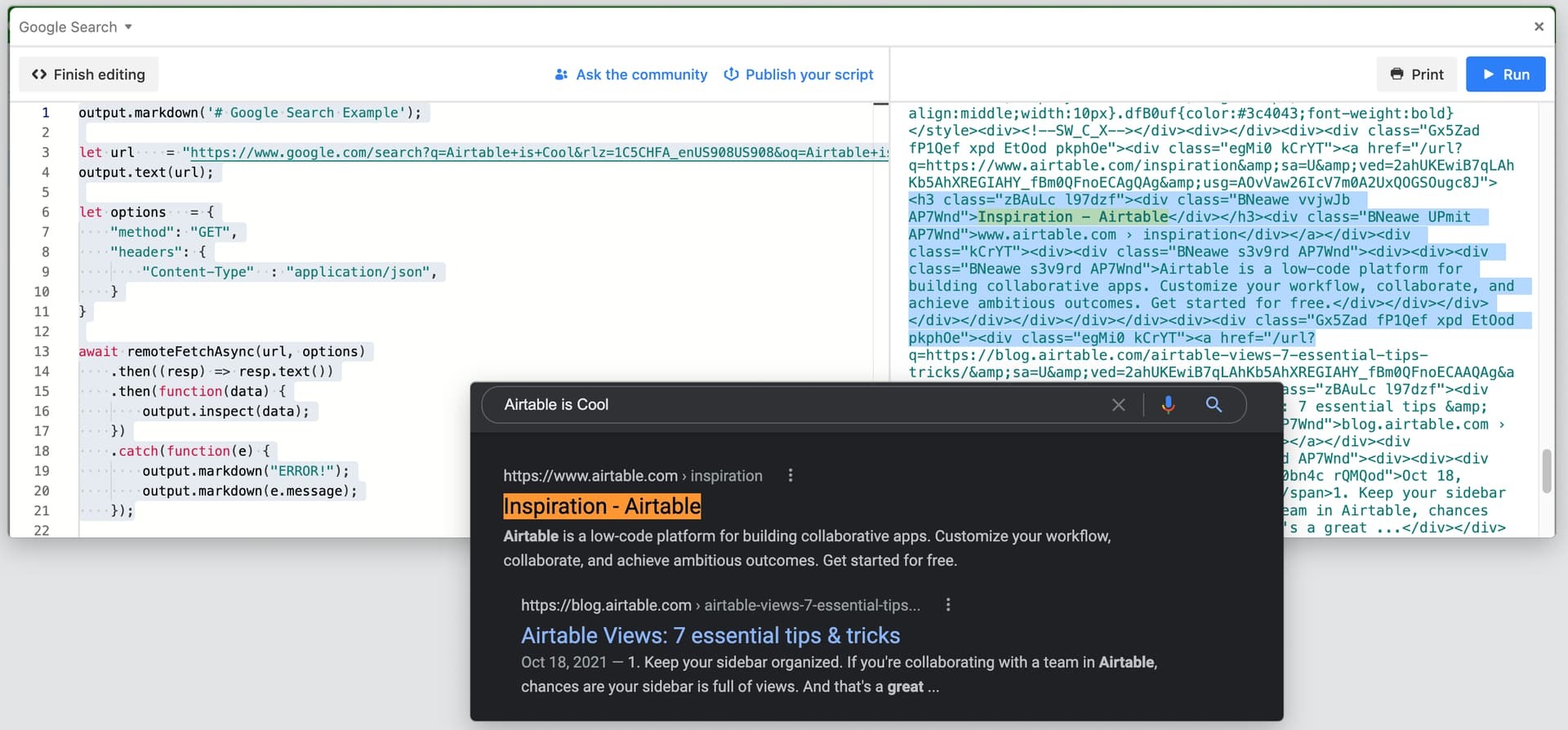
Task: Close the scripting extension panel
Action: 1539,26
